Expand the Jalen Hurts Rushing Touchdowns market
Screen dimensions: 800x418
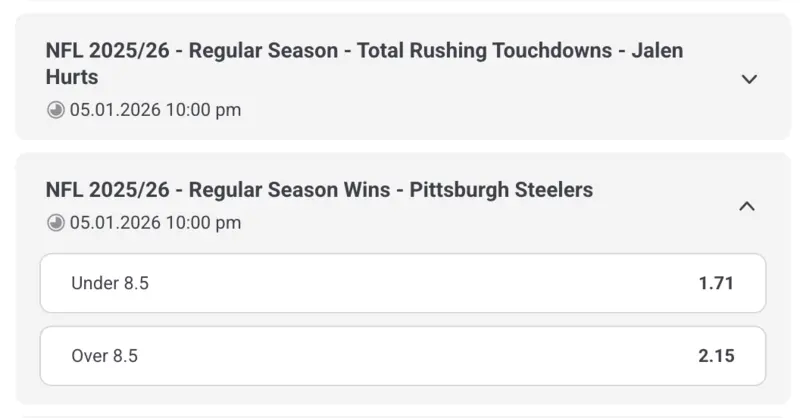749,79
